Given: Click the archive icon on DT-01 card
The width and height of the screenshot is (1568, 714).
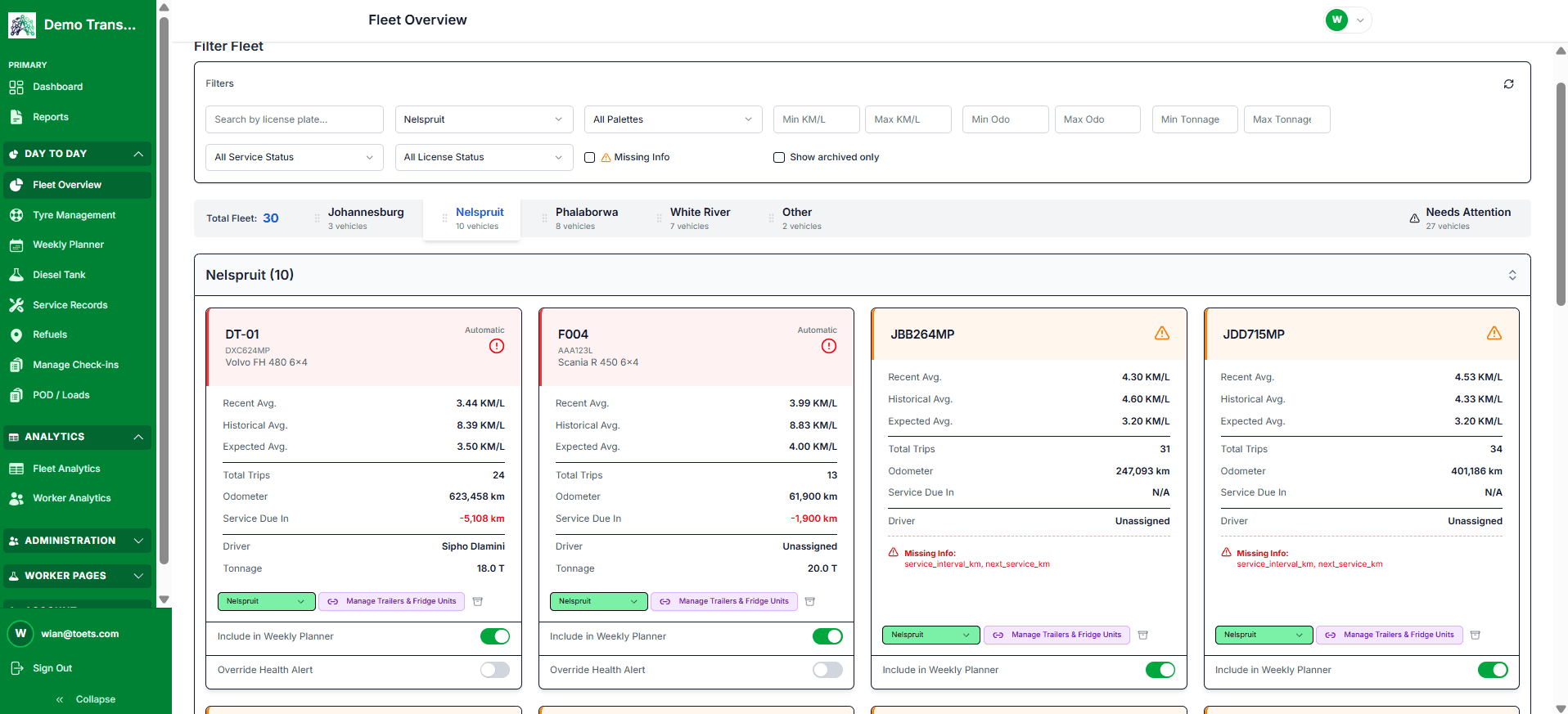Looking at the screenshot, I should point(478,601).
